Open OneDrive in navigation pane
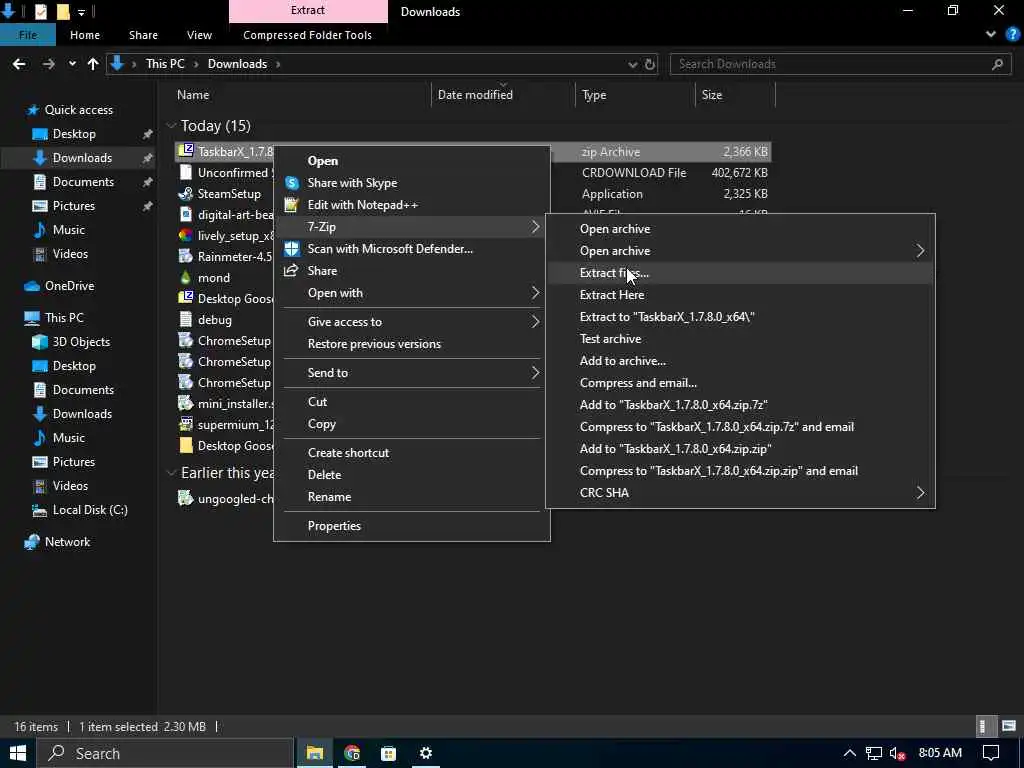 (x=69, y=287)
